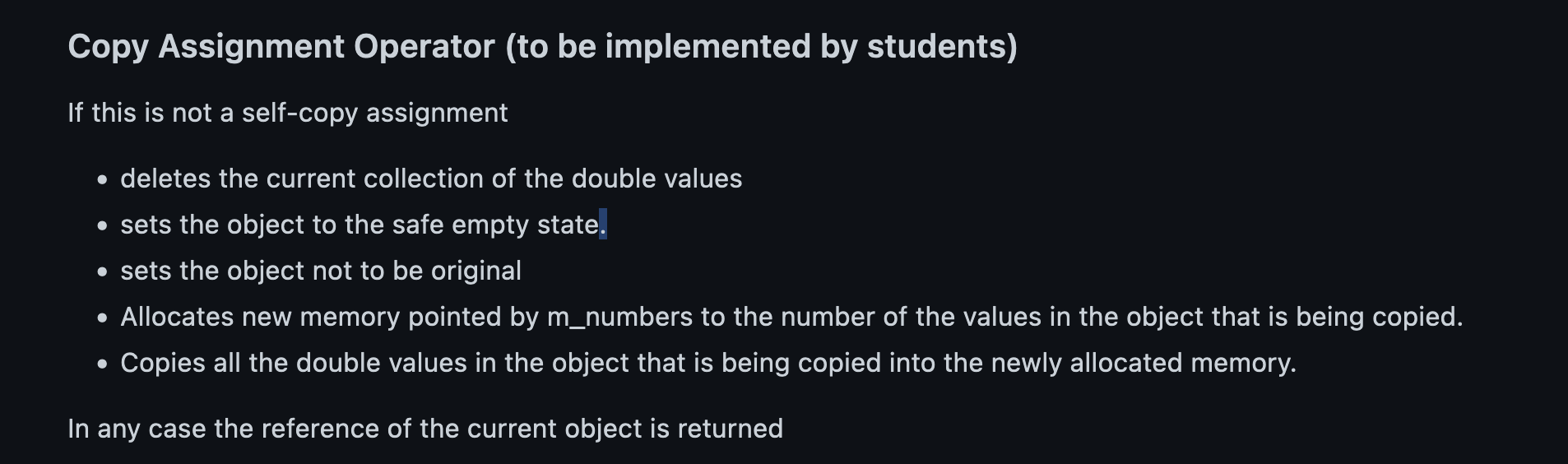Click the bullet dot before "Copies all the double"
Viewport: 1568px width, 464px height.
tap(102, 364)
